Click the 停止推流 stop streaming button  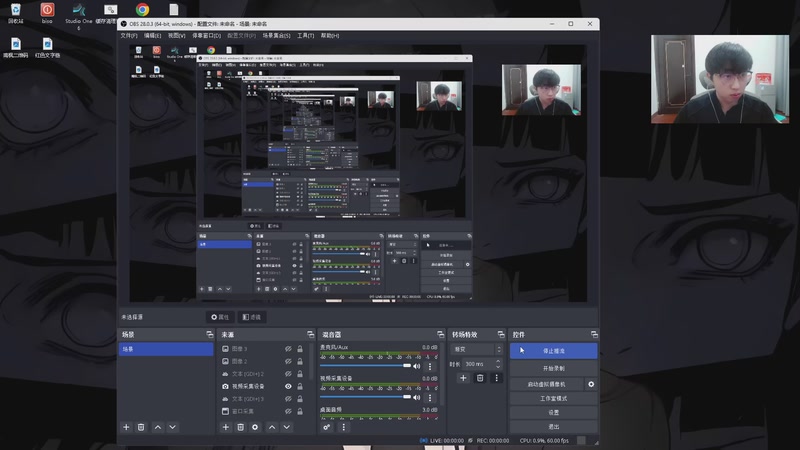554,351
